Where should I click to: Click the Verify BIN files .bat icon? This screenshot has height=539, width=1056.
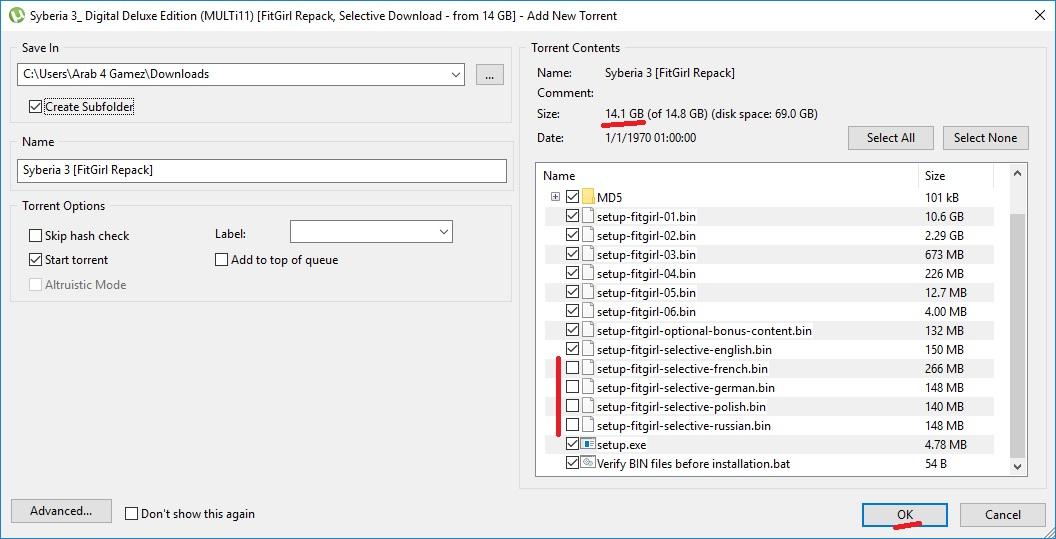[588, 464]
